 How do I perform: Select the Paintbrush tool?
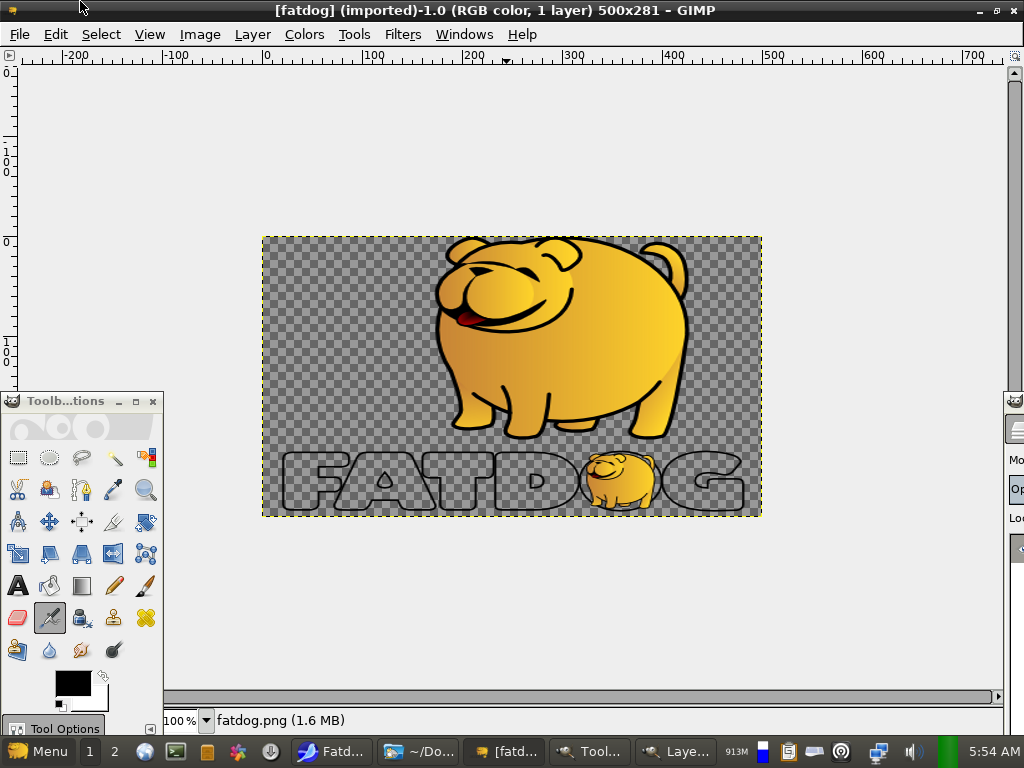[x=146, y=586]
